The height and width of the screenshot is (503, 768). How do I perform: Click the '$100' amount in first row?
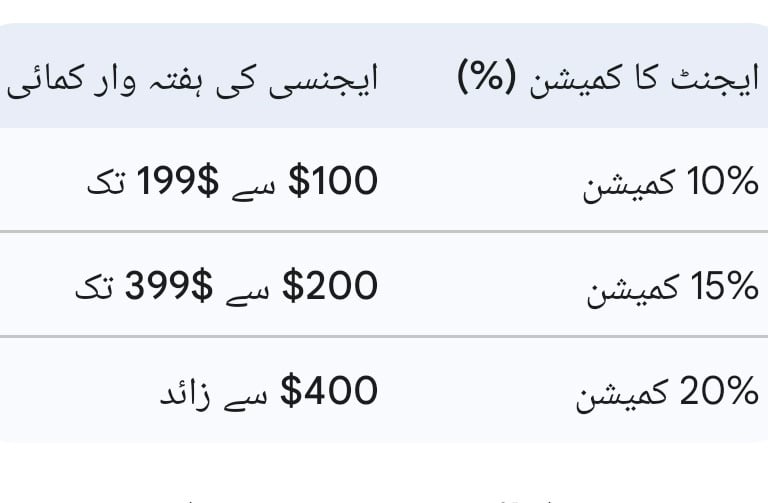pyautogui.click(x=333, y=182)
